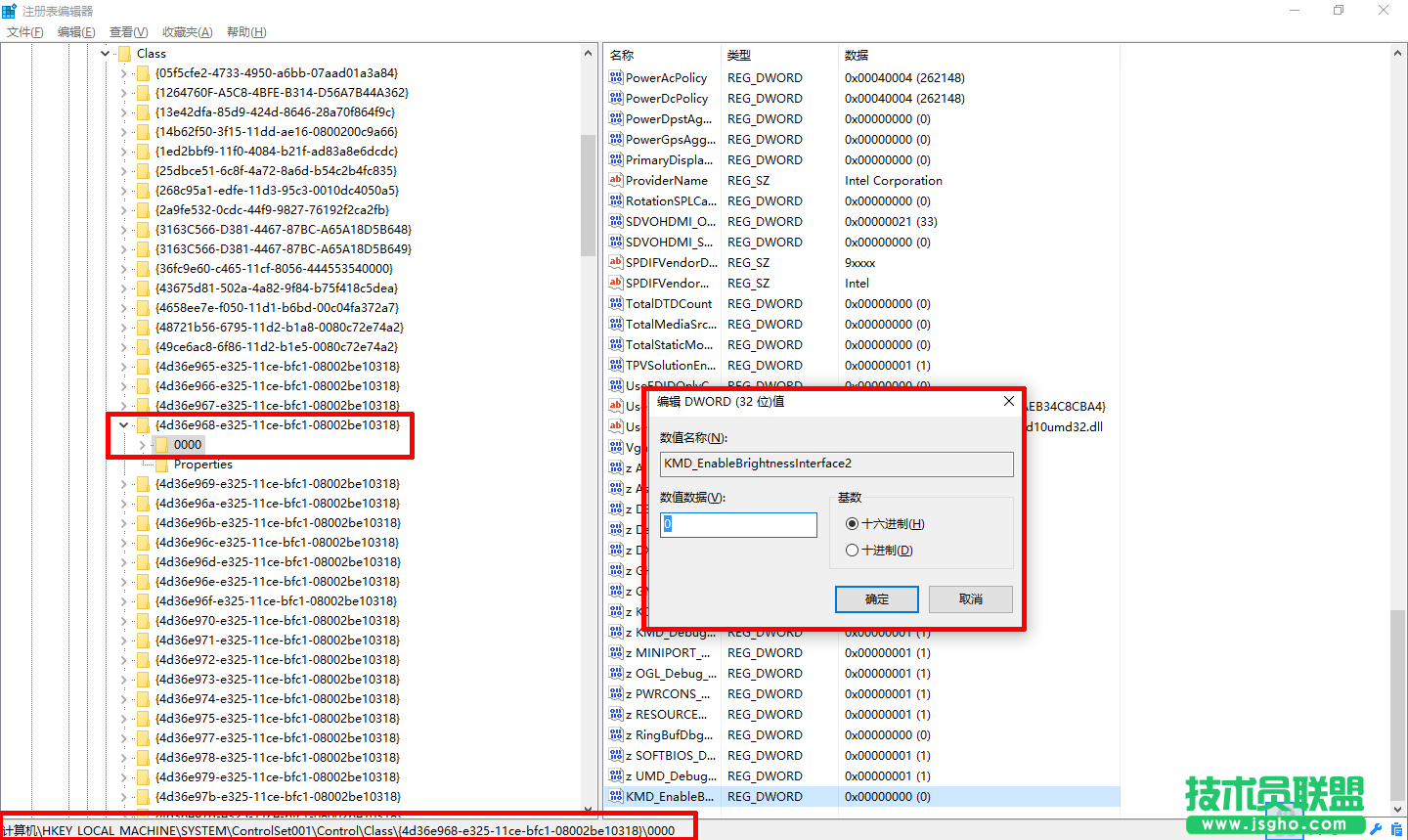Open the 收藏夹(A) favorites menu
1408x840 pixels.
tap(187, 32)
